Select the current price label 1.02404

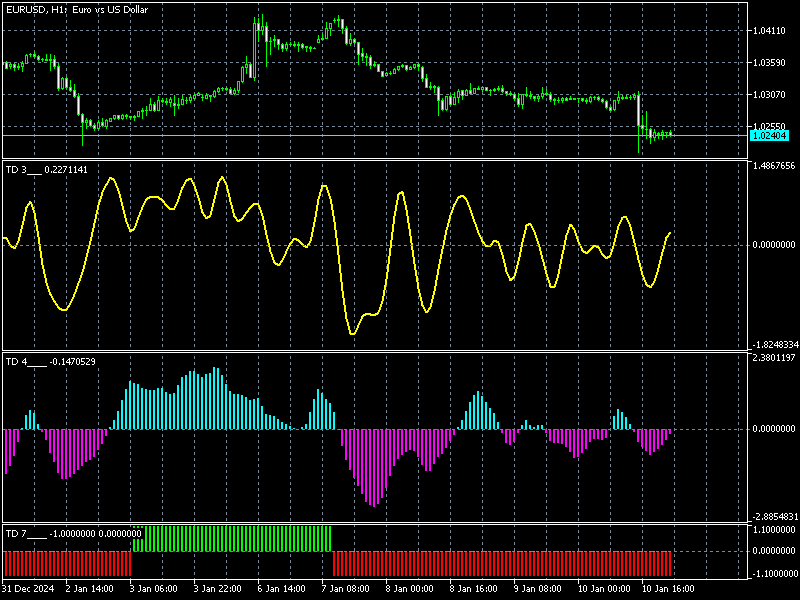coord(769,136)
